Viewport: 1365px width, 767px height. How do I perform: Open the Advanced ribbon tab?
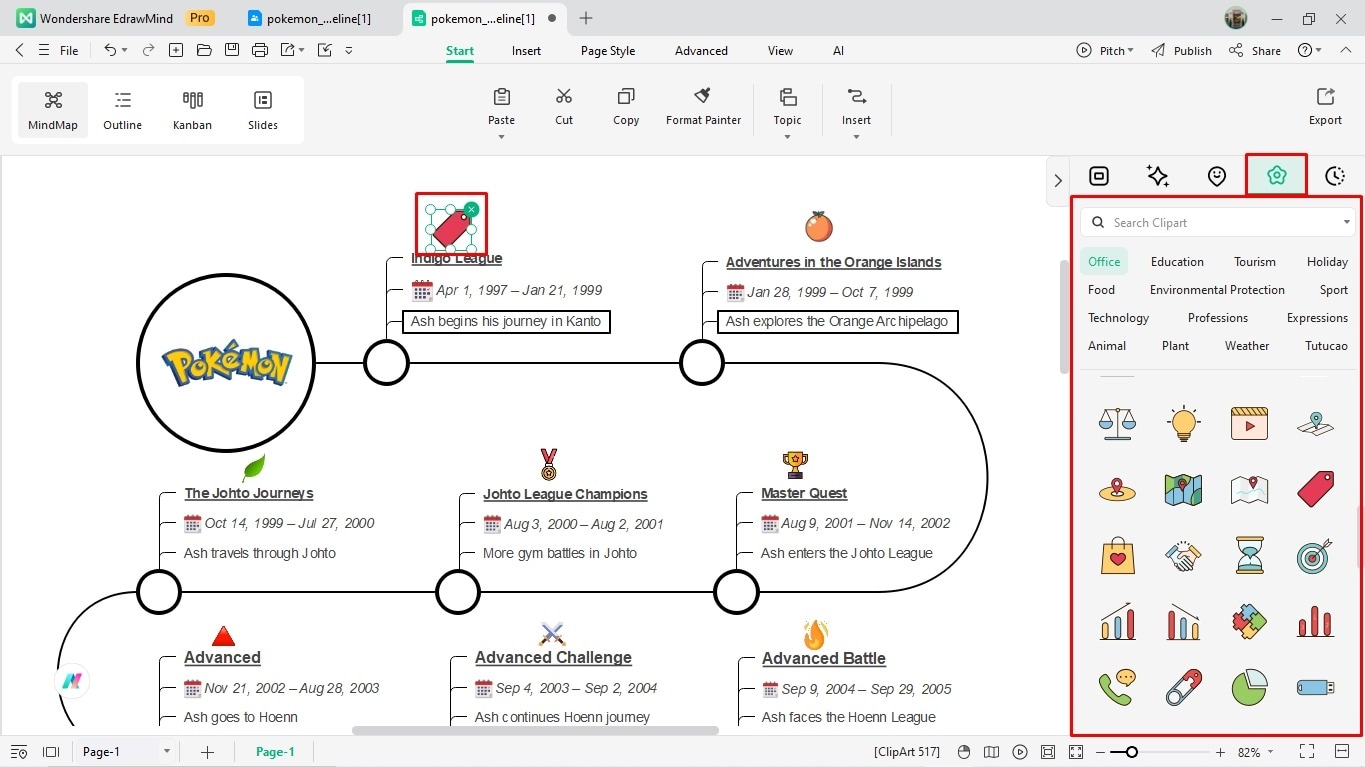pyautogui.click(x=701, y=51)
